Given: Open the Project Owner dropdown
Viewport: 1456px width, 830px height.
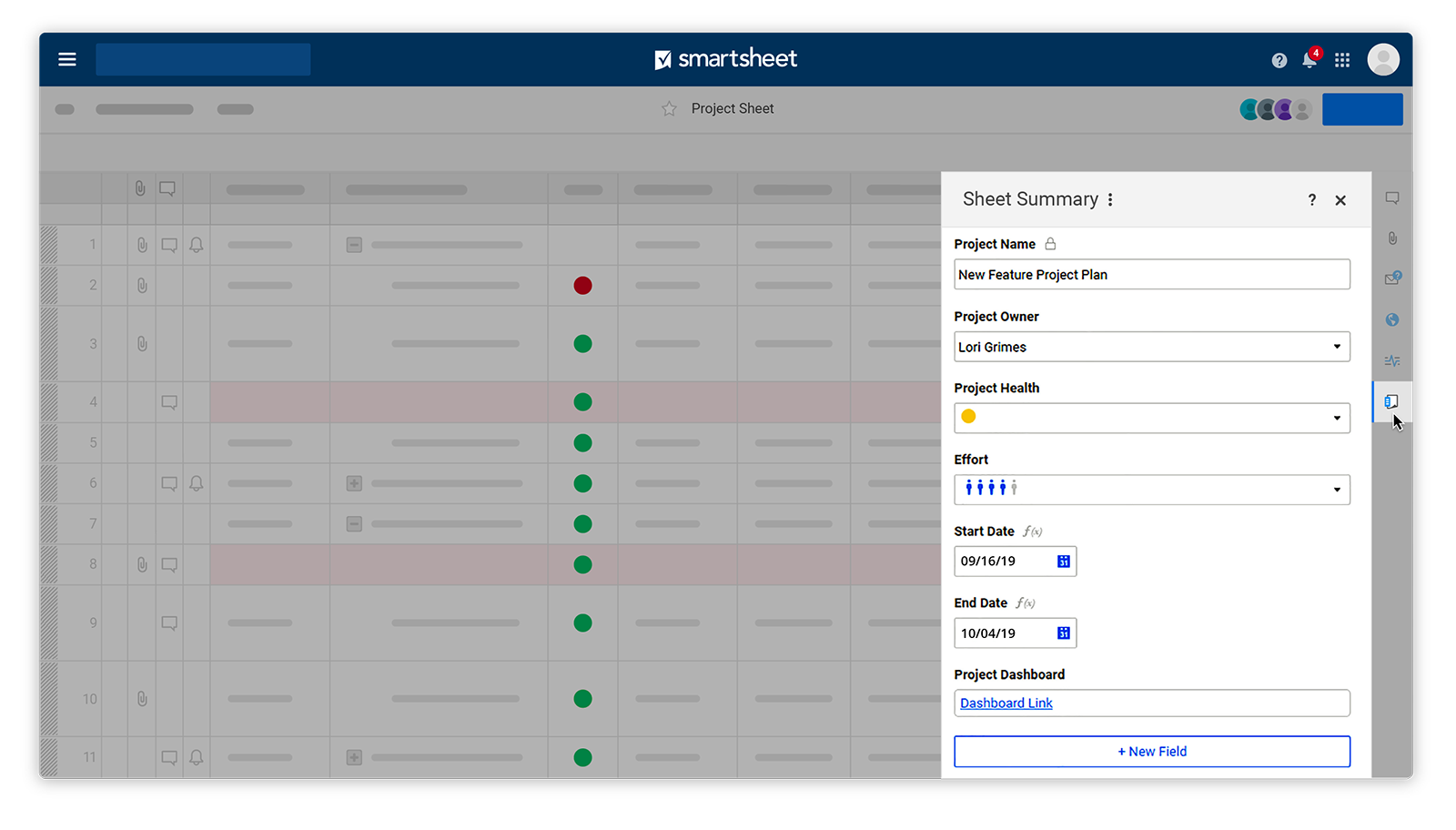Looking at the screenshot, I should [1152, 347].
